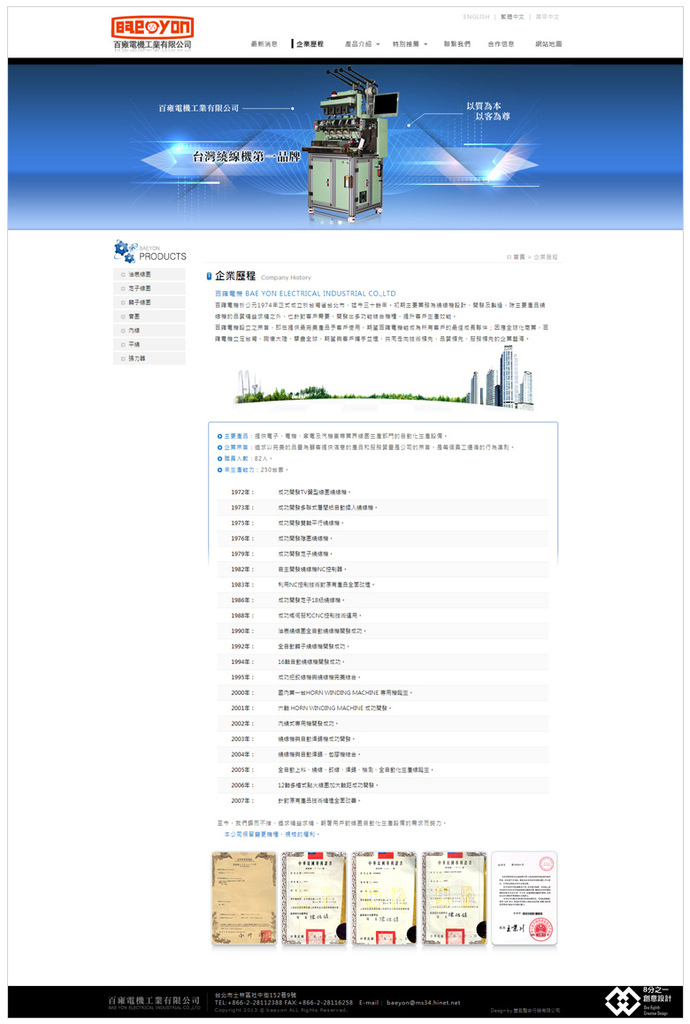Screen dimensions: 690x1024
Task: Click the BAEYON logo in the header
Action: [x=152, y=33]
